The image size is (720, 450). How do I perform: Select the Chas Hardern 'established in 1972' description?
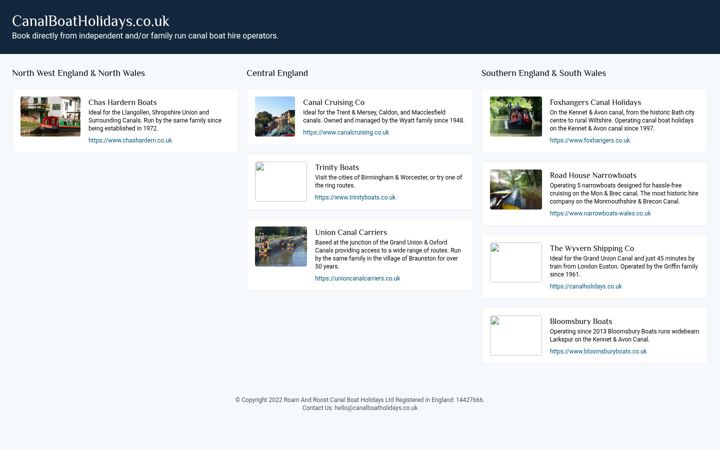coord(155,120)
